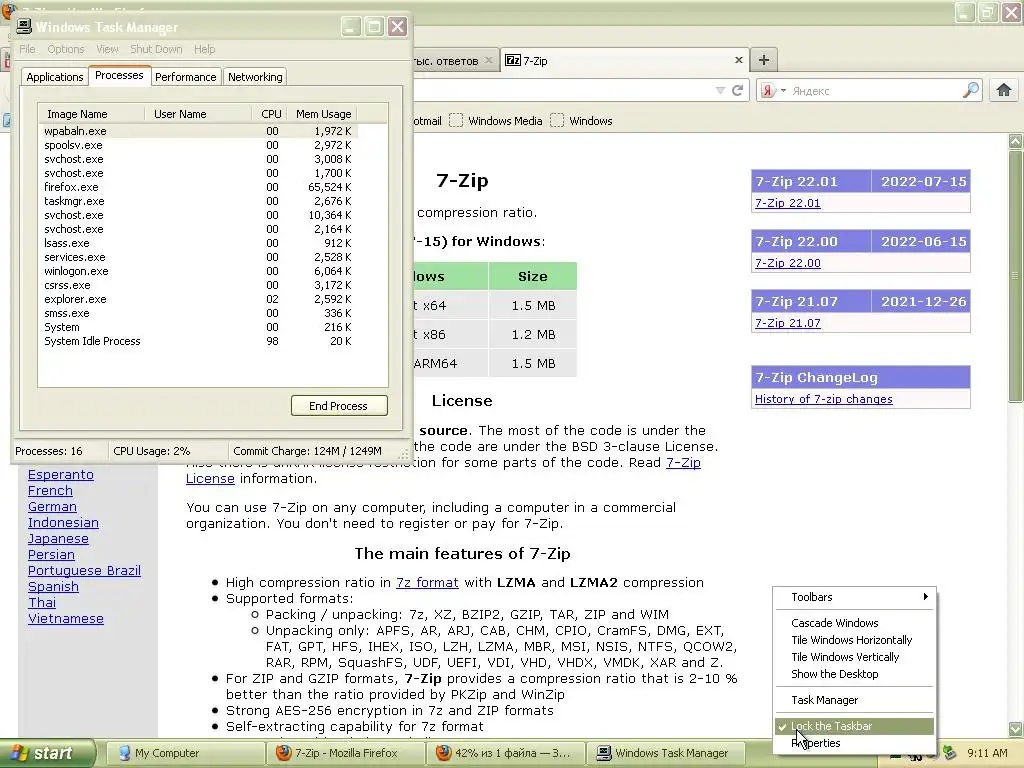
Task: Open the Shut Down menu
Action: point(156,49)
